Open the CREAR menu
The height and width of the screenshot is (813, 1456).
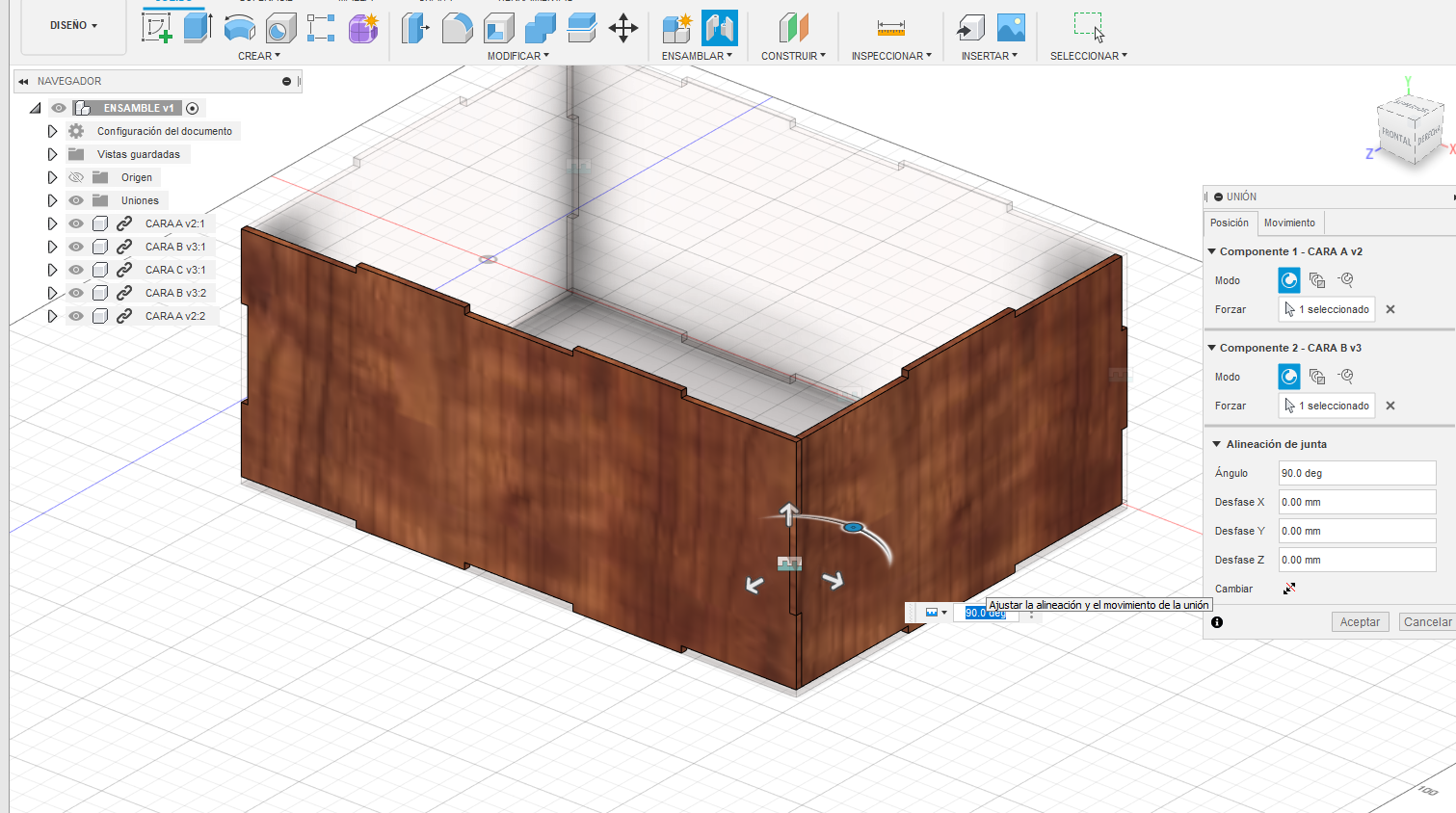[x=259, y=56]
